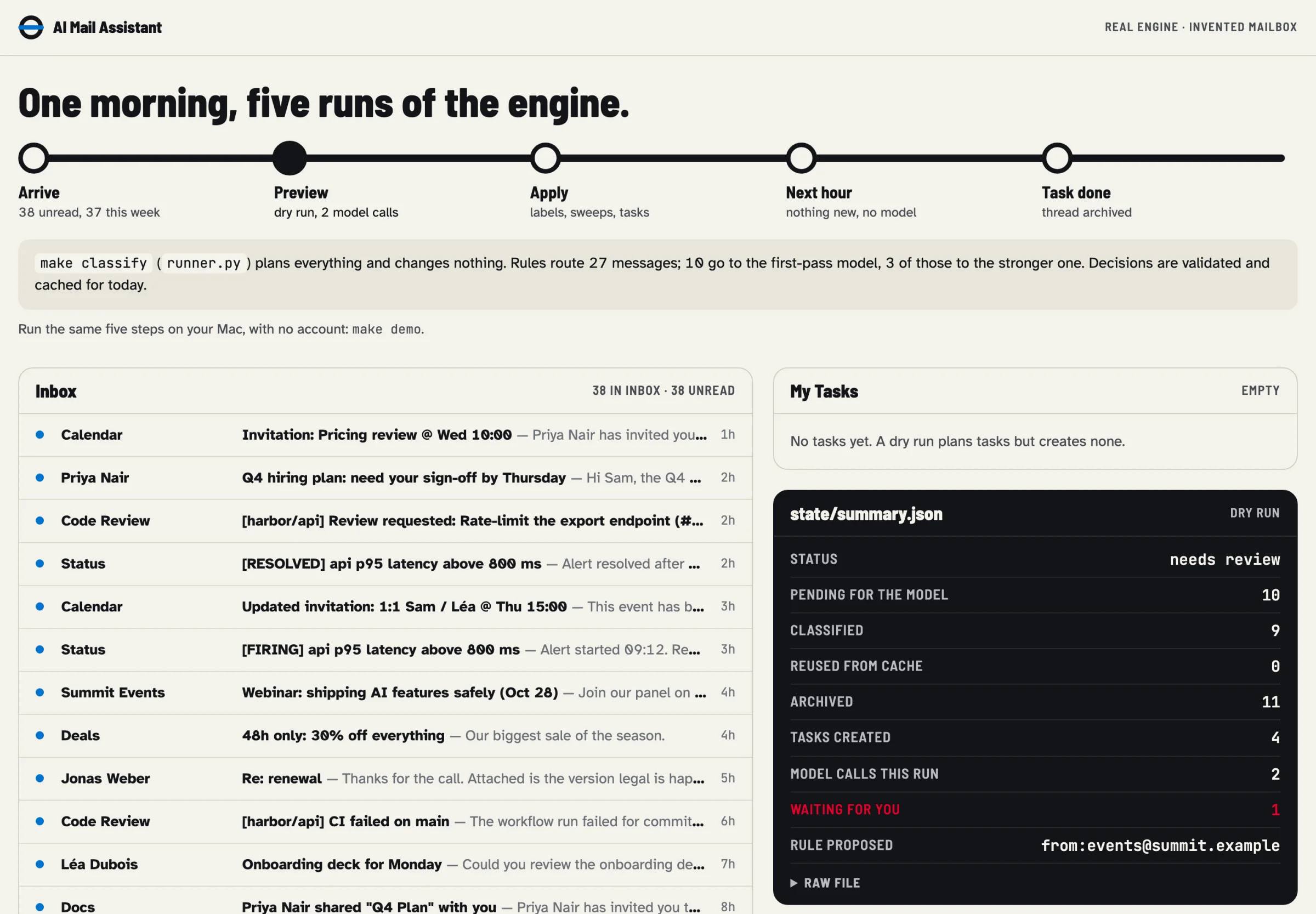Jump to the Apply step circle
Viewport: 1316px width, 914px height.
pyautogui.click(x=545, y=158)
